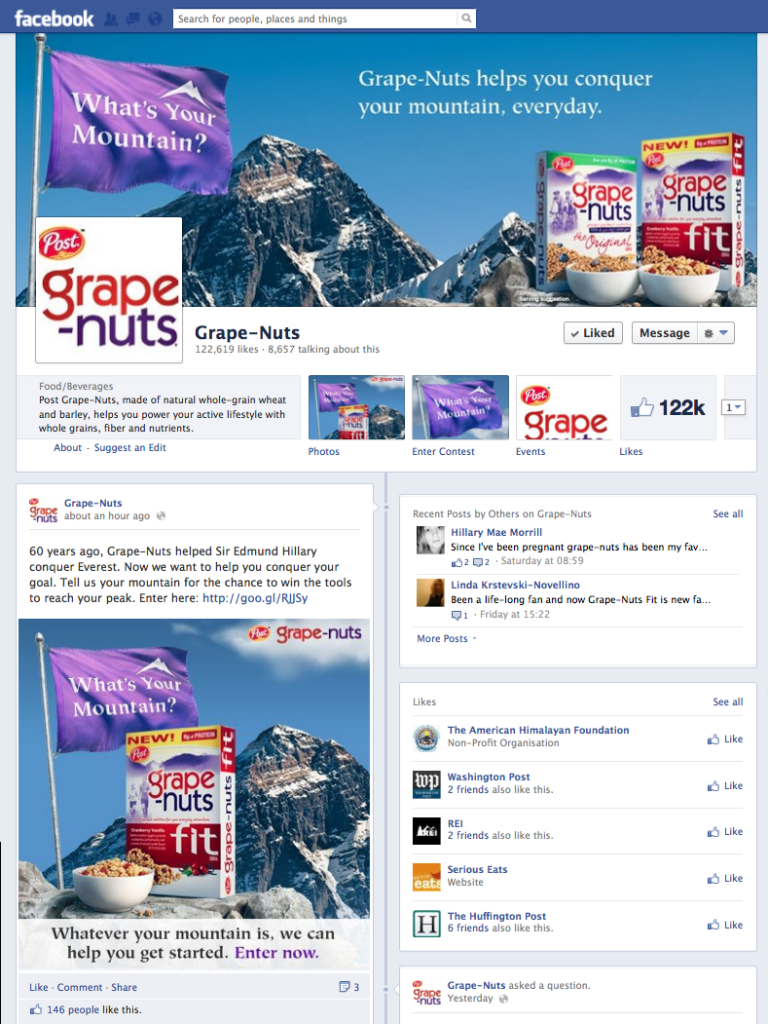Image resolution: width=768 pixels, height=1024 pixels.
Task: Click the search for people input field
Action: [x=315, y=18]
